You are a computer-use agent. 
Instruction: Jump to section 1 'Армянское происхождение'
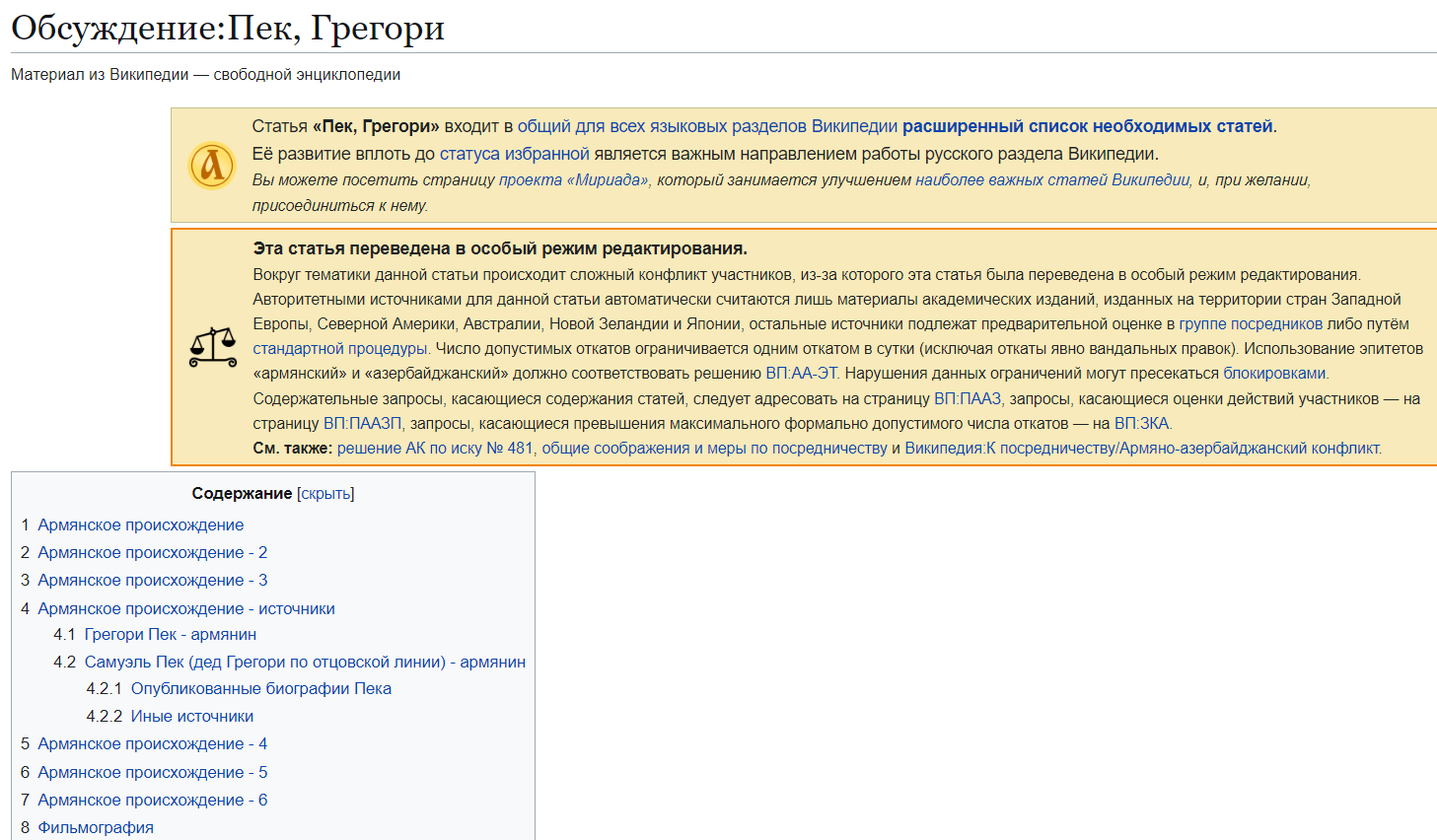tap(141, 525)
